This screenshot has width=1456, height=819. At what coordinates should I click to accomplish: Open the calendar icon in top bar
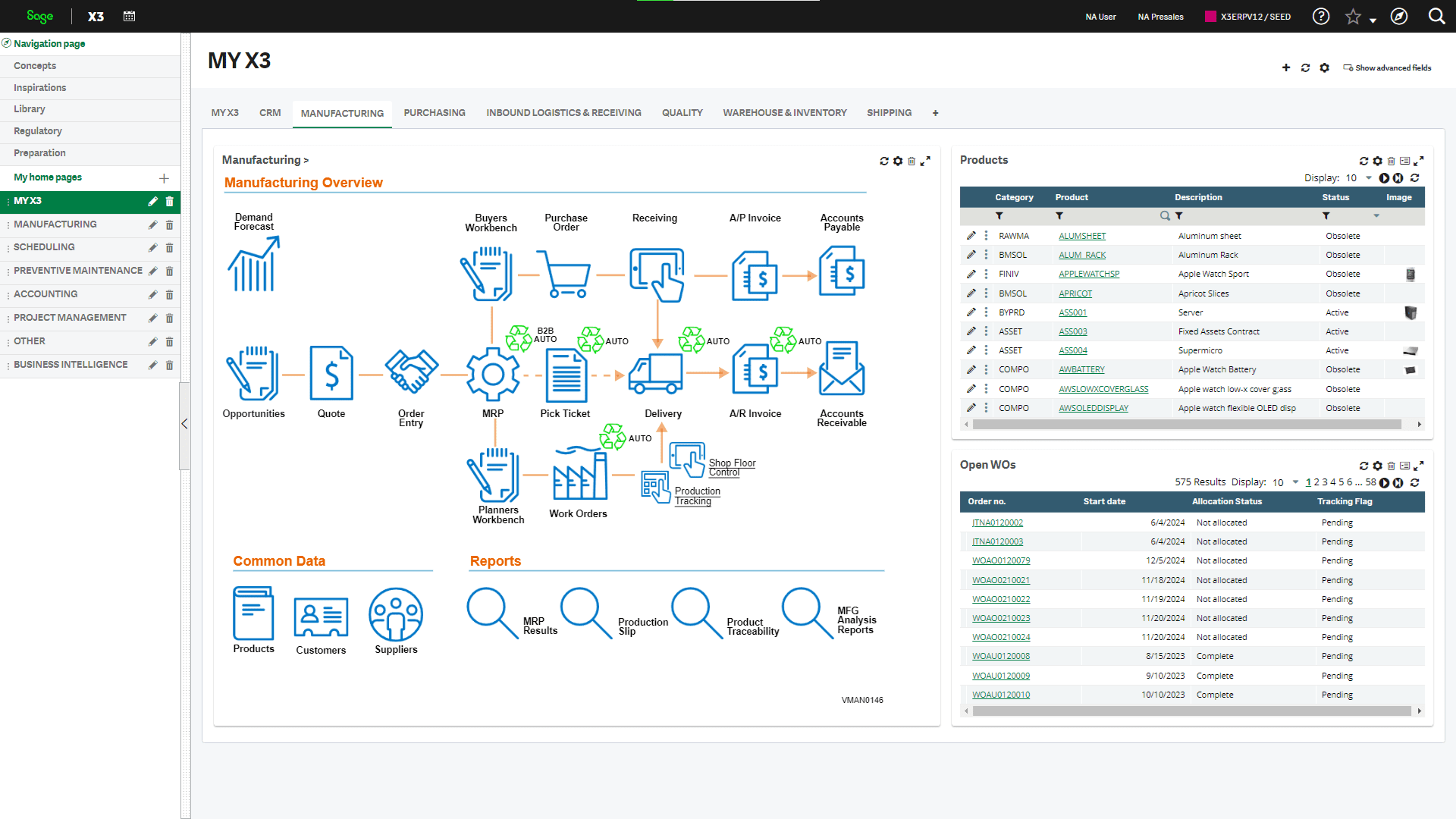click(130, 16)
